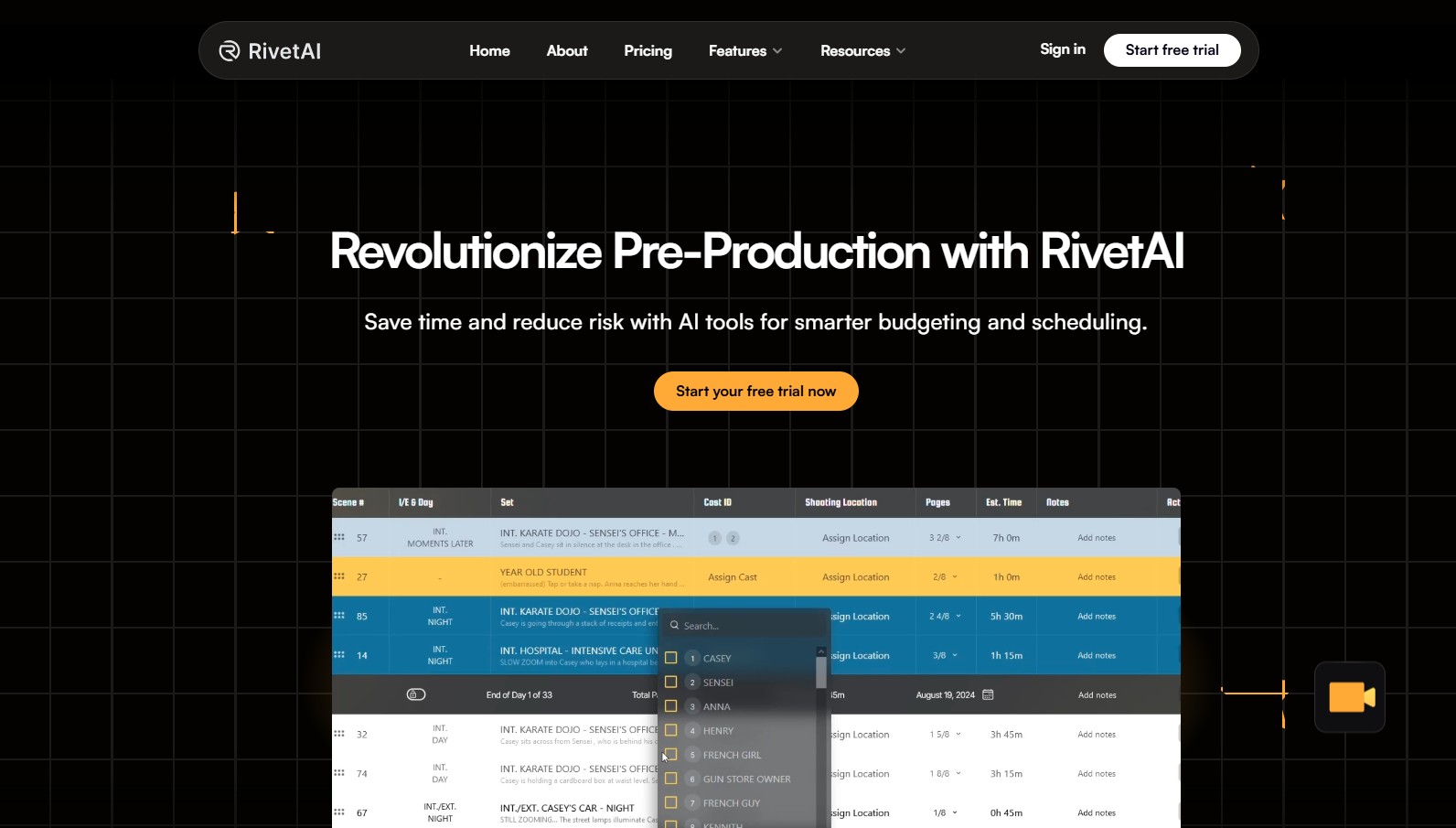The height and width of the screenshot is (828, 1456).
Task: Click the Pages column header
Action: 937,502
